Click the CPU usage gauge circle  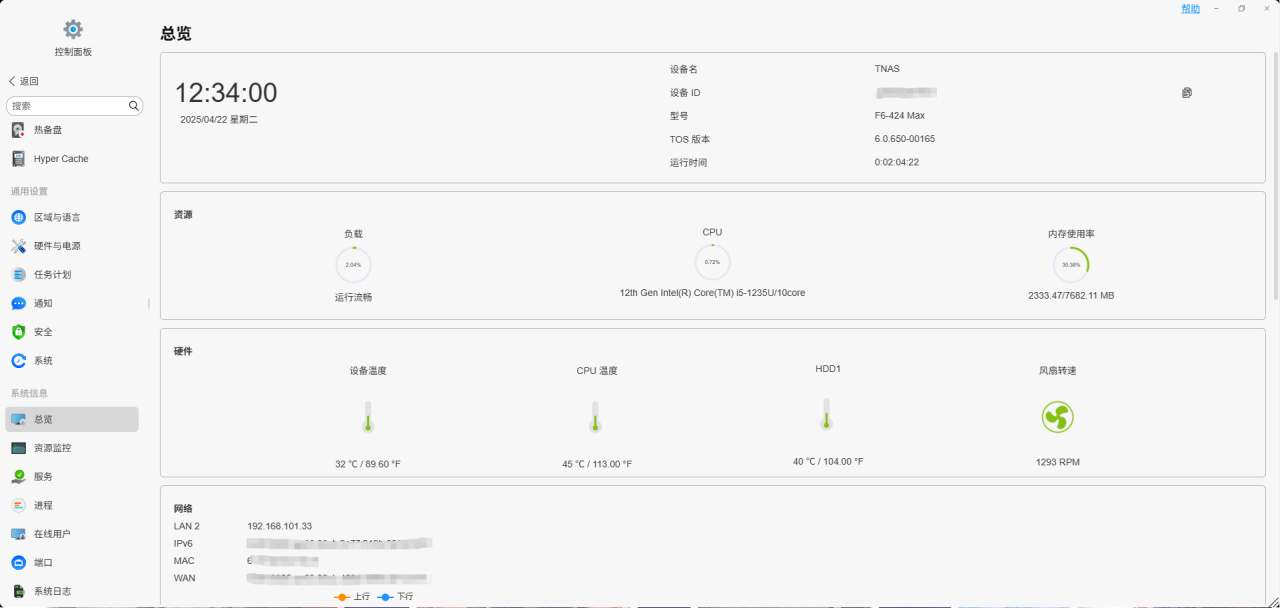pyautogui.click(x=712, y=262)
